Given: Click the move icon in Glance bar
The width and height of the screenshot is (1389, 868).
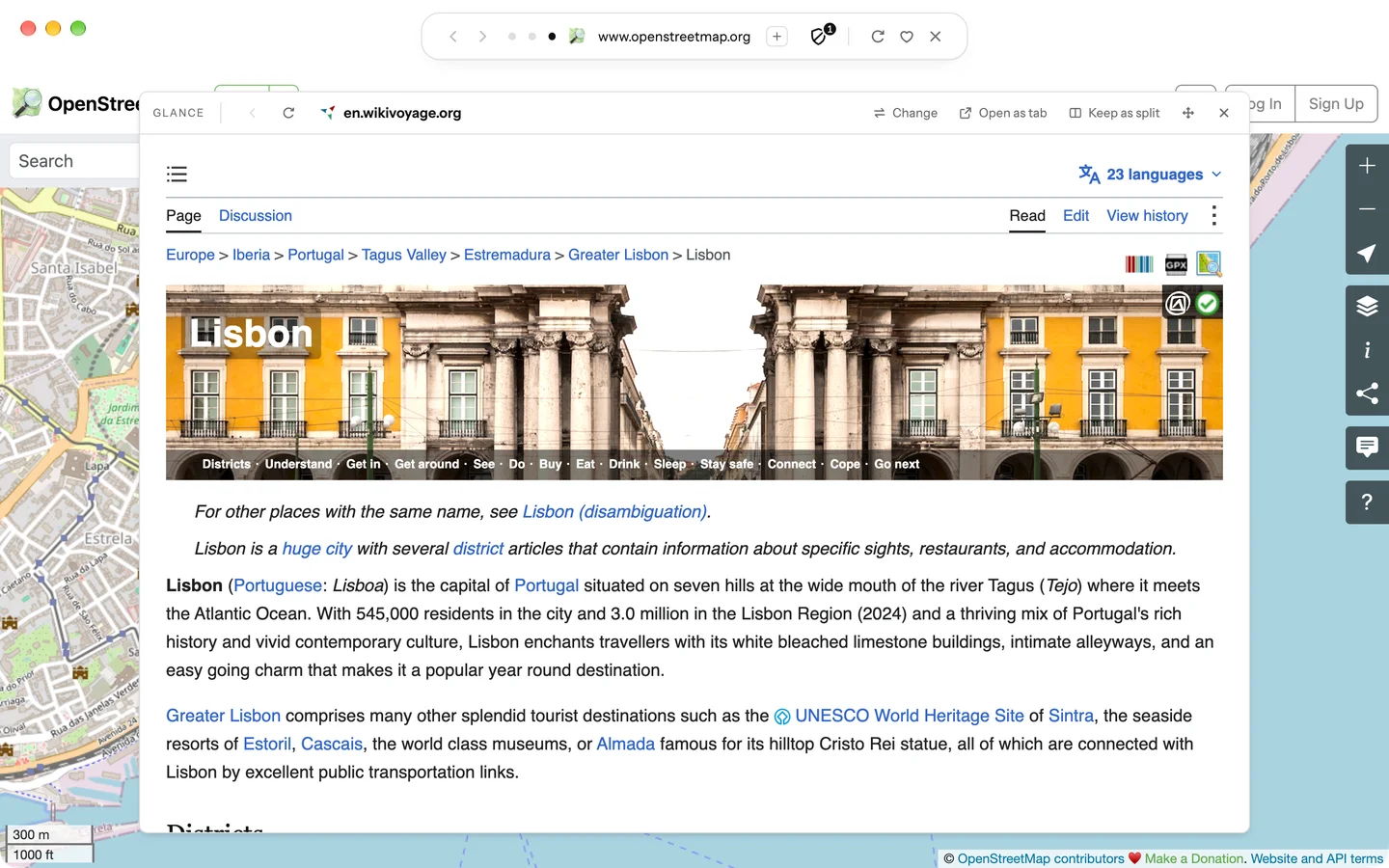Looking at the screenshot, I should point(1188,113).
